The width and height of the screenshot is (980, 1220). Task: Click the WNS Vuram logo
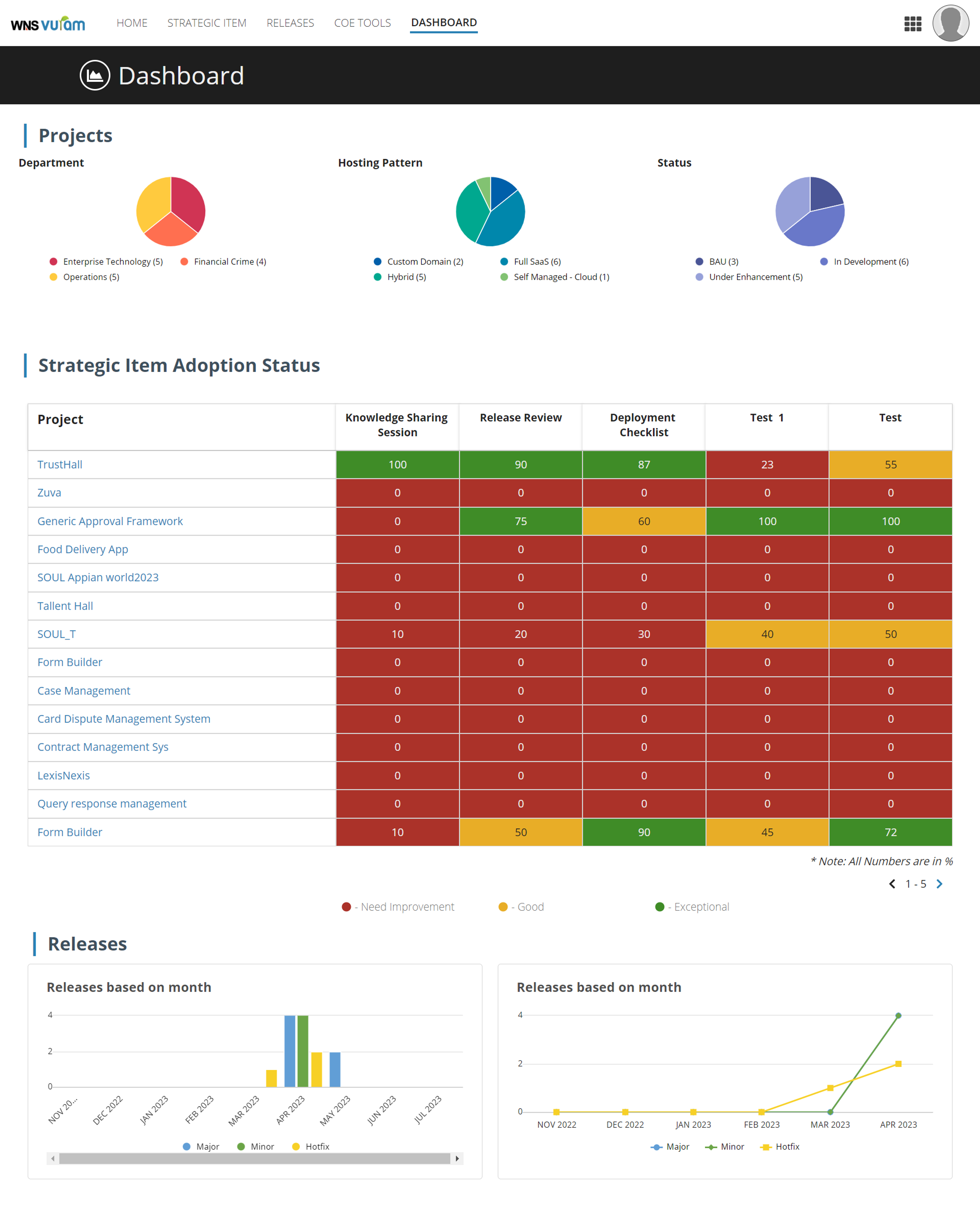click(48, 23)
